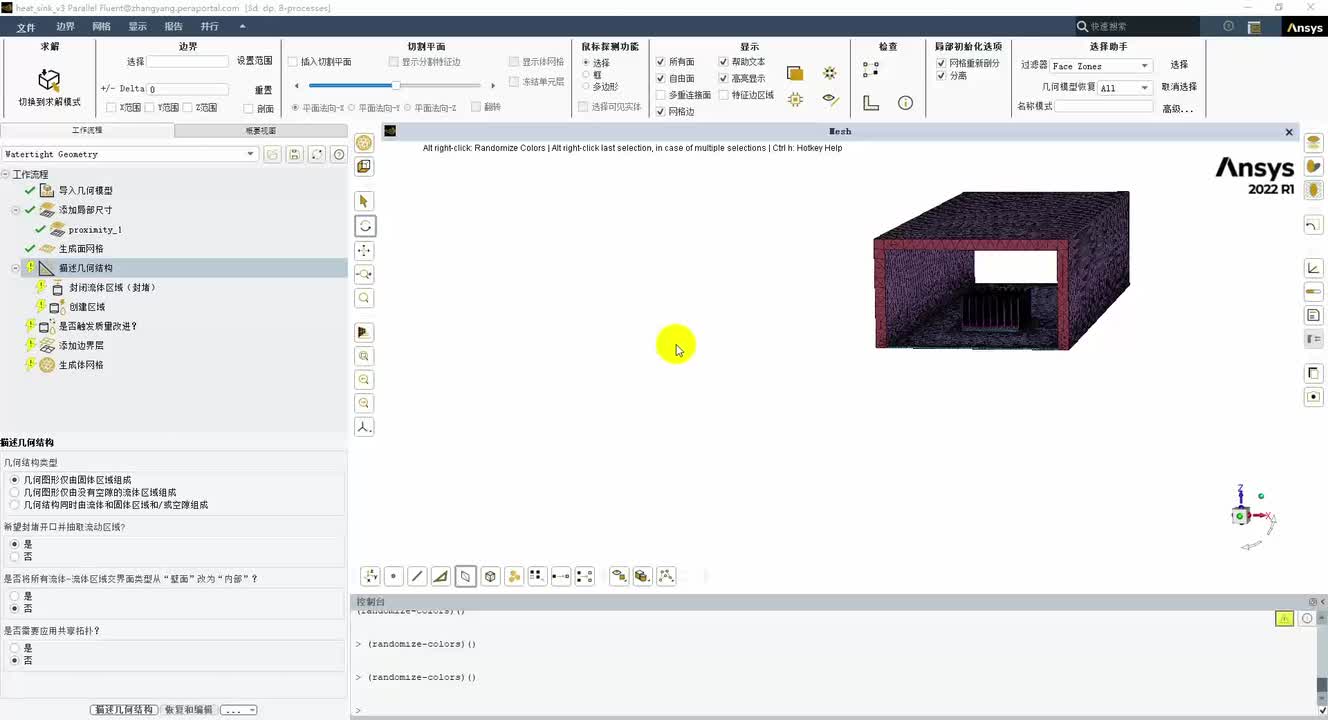The width and height of the screenshot is (1328, 720).
Task: Click the cutting plane position slider handle
Action: click(x=396, y=86)
